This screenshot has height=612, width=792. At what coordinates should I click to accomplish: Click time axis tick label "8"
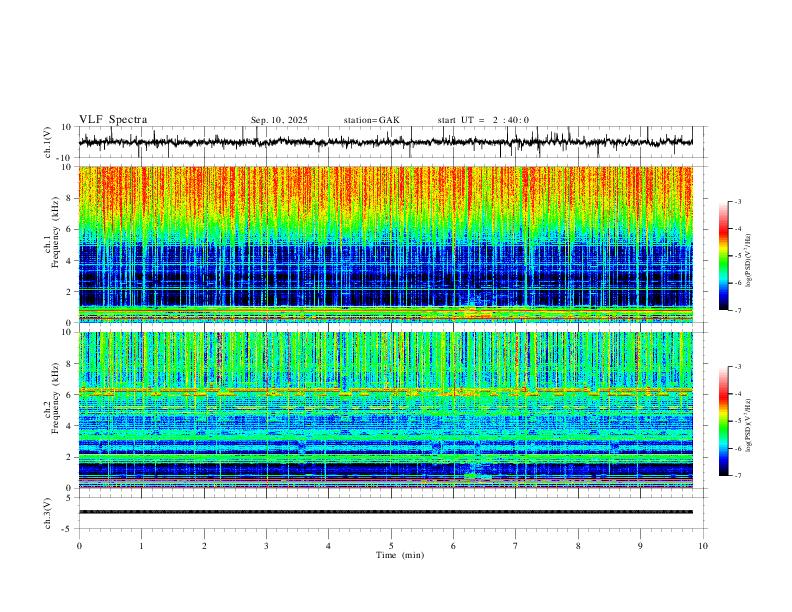point(578,546)
